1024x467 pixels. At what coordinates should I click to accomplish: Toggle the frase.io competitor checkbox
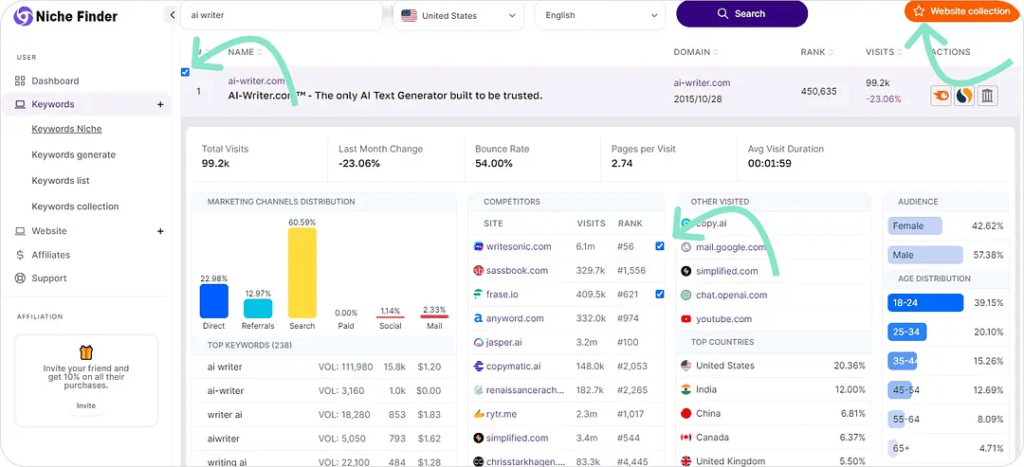659,294
